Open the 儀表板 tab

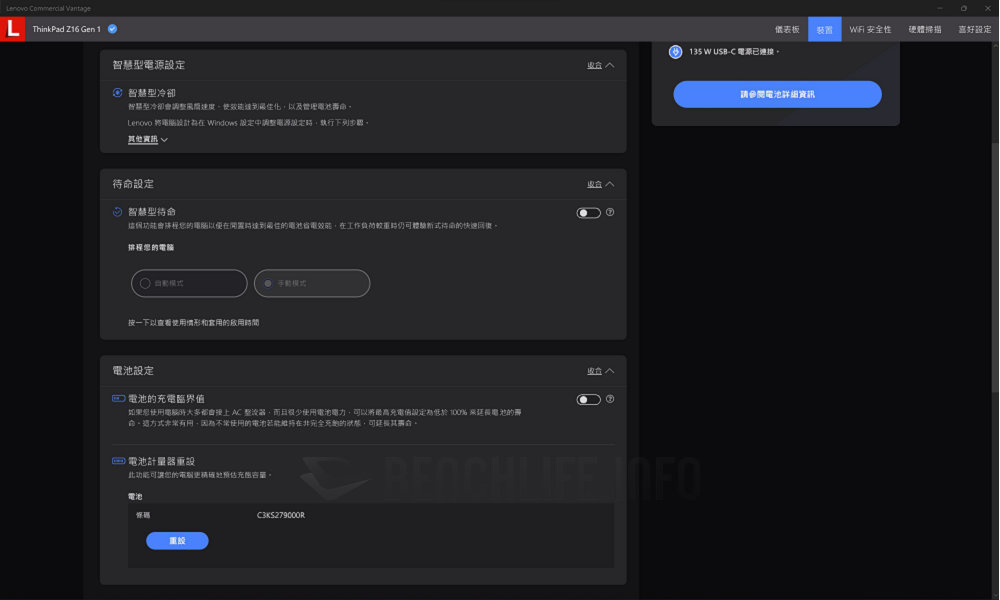(788, 30)
